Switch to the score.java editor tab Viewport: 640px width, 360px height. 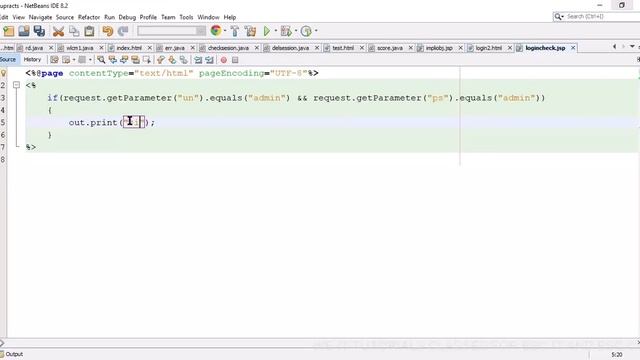(x=390, y=48)
